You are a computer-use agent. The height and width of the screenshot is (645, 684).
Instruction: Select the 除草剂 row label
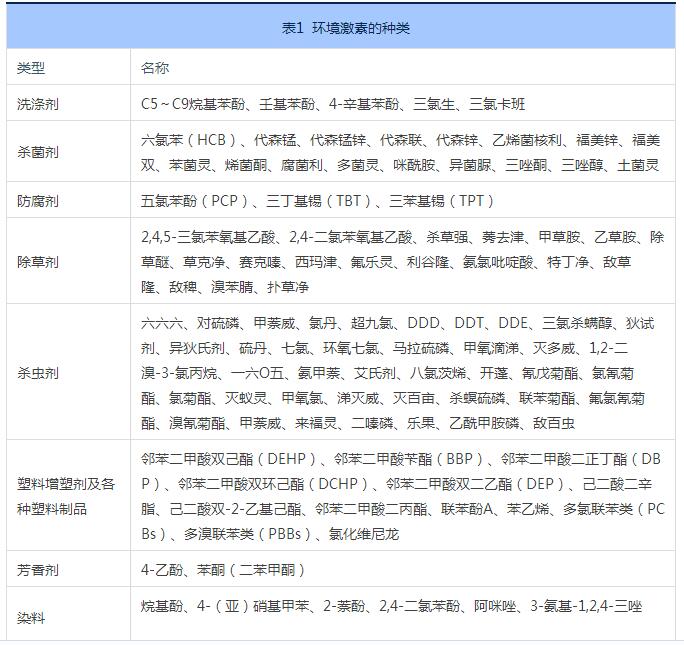pos(38,262)
